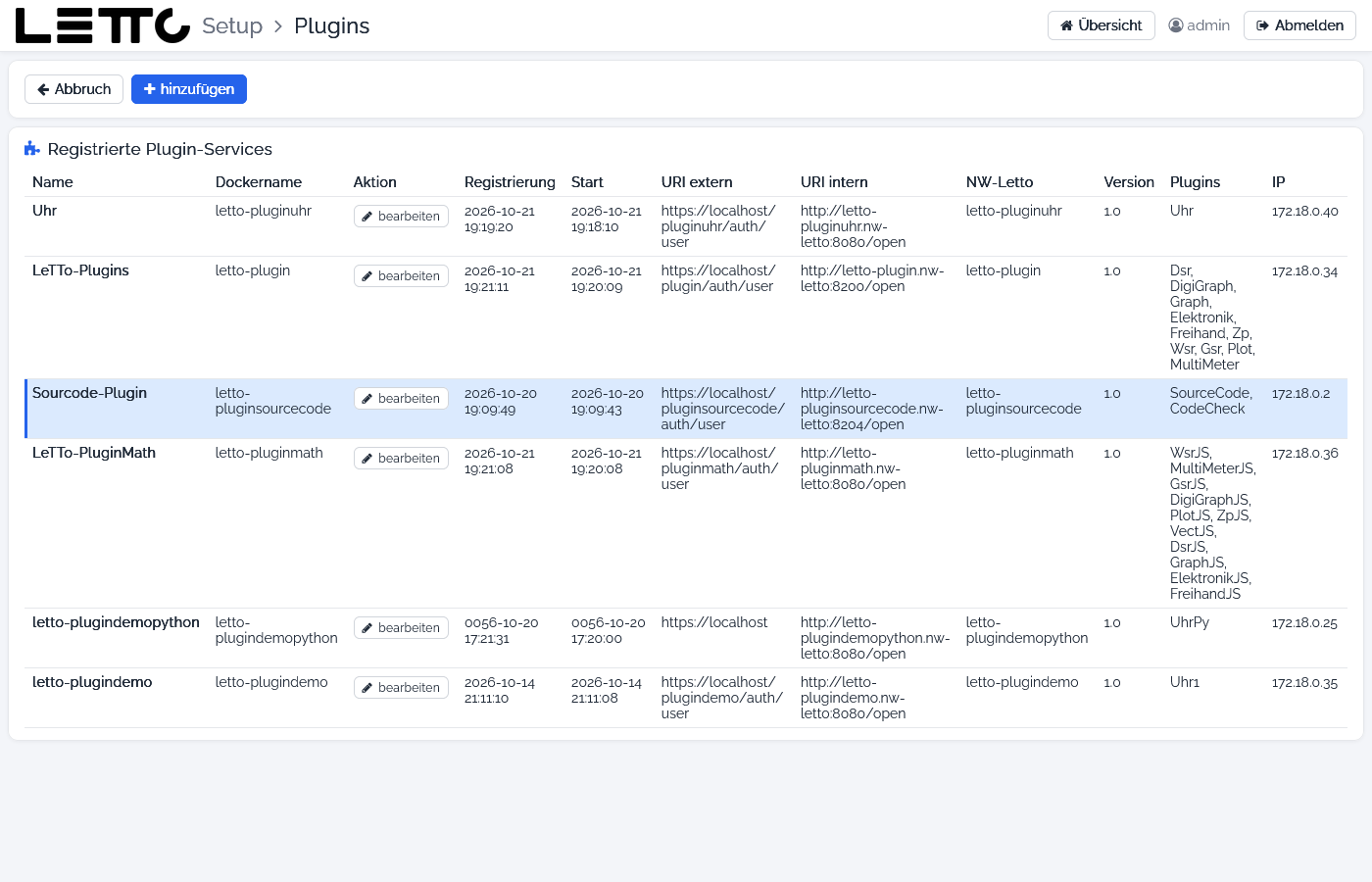Click the Registrierte Plugin-Services heading
The height and width of the screenshot is (882, 1372).
click(160, 149)
